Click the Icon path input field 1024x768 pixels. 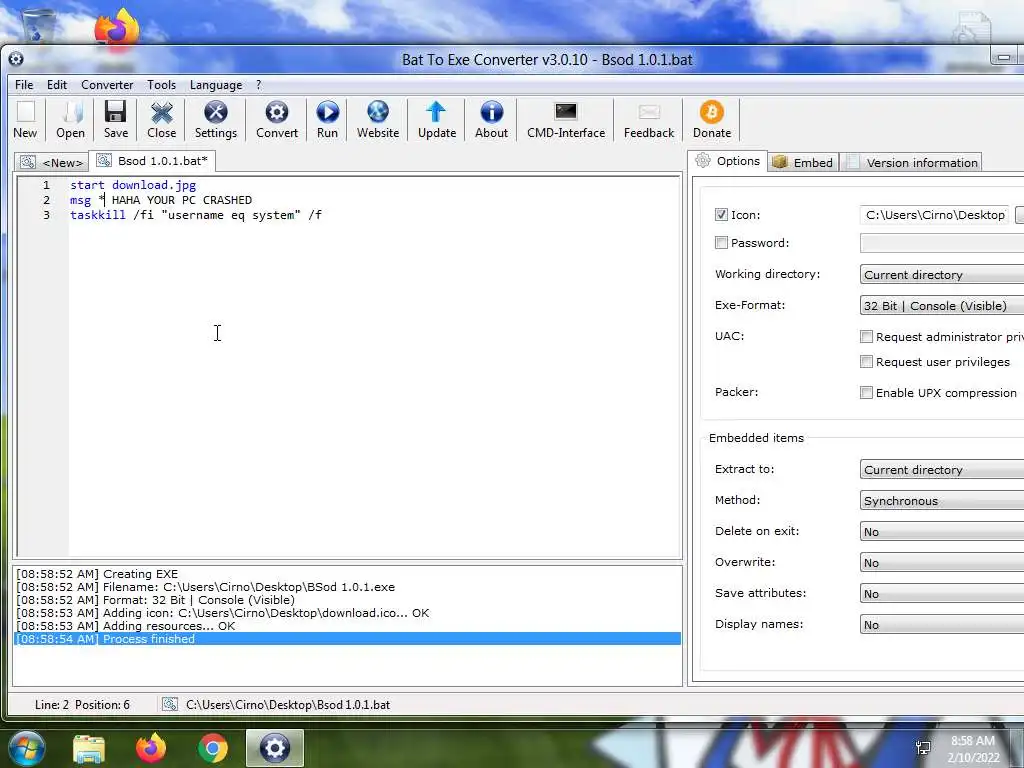coord(935,215)
